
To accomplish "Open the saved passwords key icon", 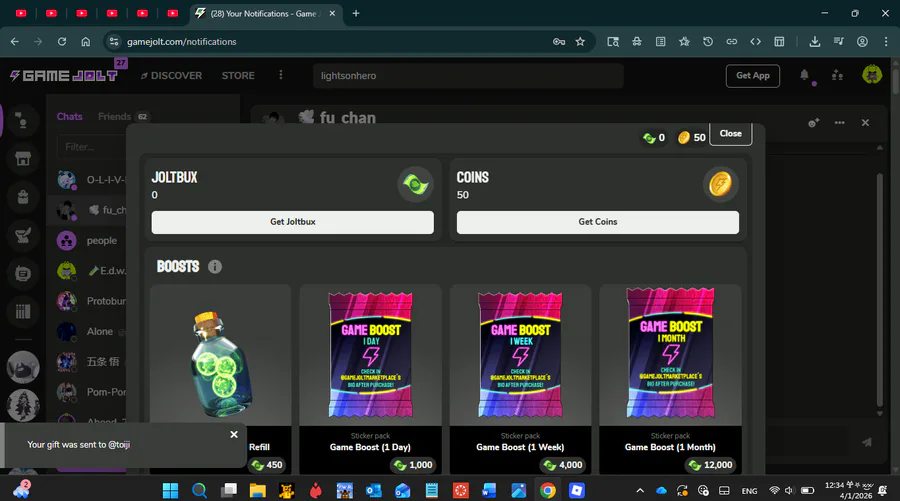I will pyautogui.click(x=559, y=41).
